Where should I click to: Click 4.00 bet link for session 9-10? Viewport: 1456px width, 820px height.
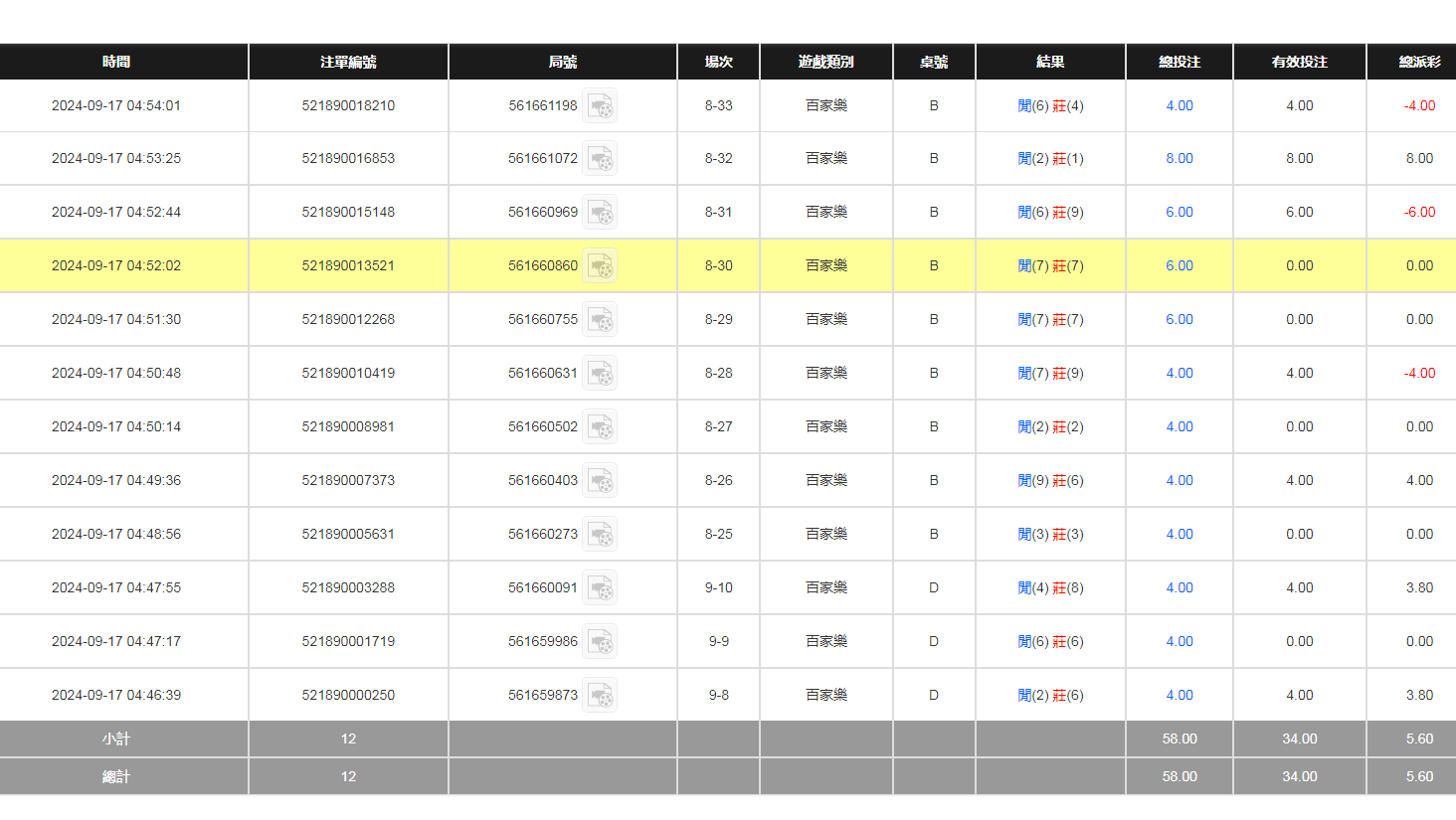coord(1179,587)
